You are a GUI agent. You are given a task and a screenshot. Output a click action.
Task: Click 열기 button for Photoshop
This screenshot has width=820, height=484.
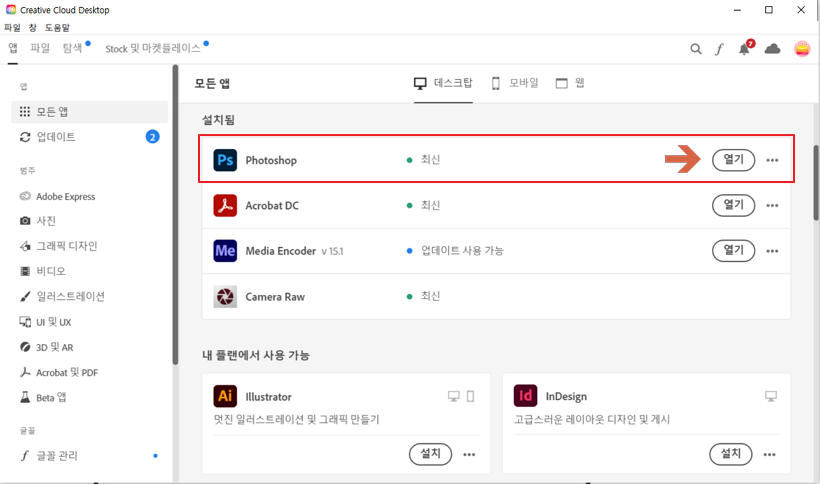(733, 160)
